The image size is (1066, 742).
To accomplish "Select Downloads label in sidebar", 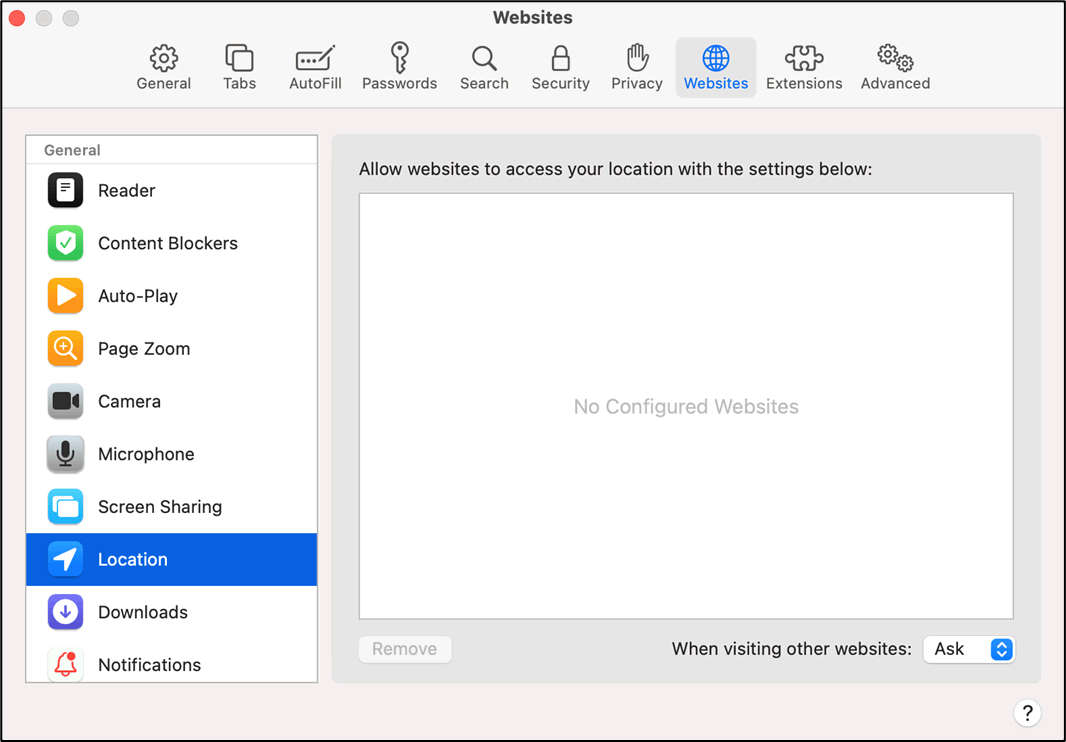I will point(143,612).
